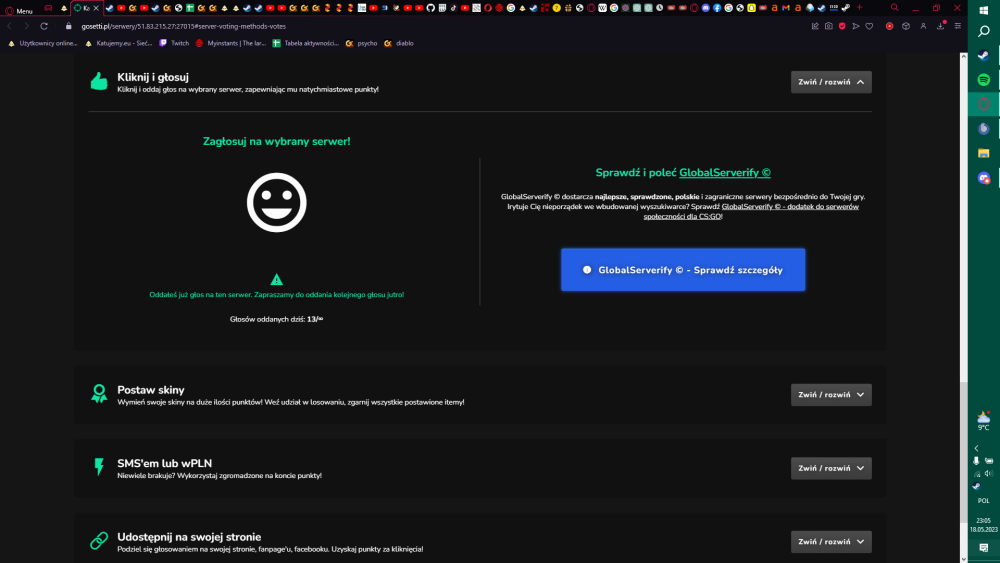The width and height of the screenshot is (1000, 563).
Task: Open a new tab with plus icon
Action: point(859,8)
